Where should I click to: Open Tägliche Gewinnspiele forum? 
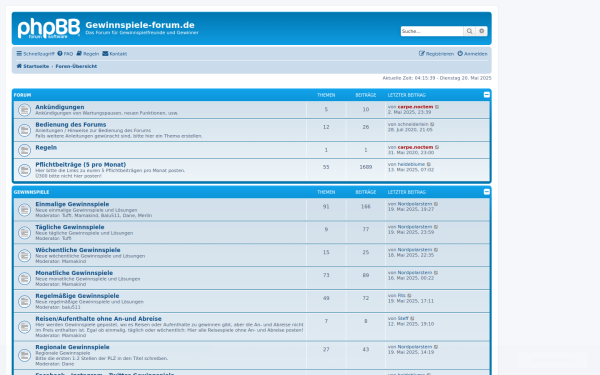click(x=70, y=227)
